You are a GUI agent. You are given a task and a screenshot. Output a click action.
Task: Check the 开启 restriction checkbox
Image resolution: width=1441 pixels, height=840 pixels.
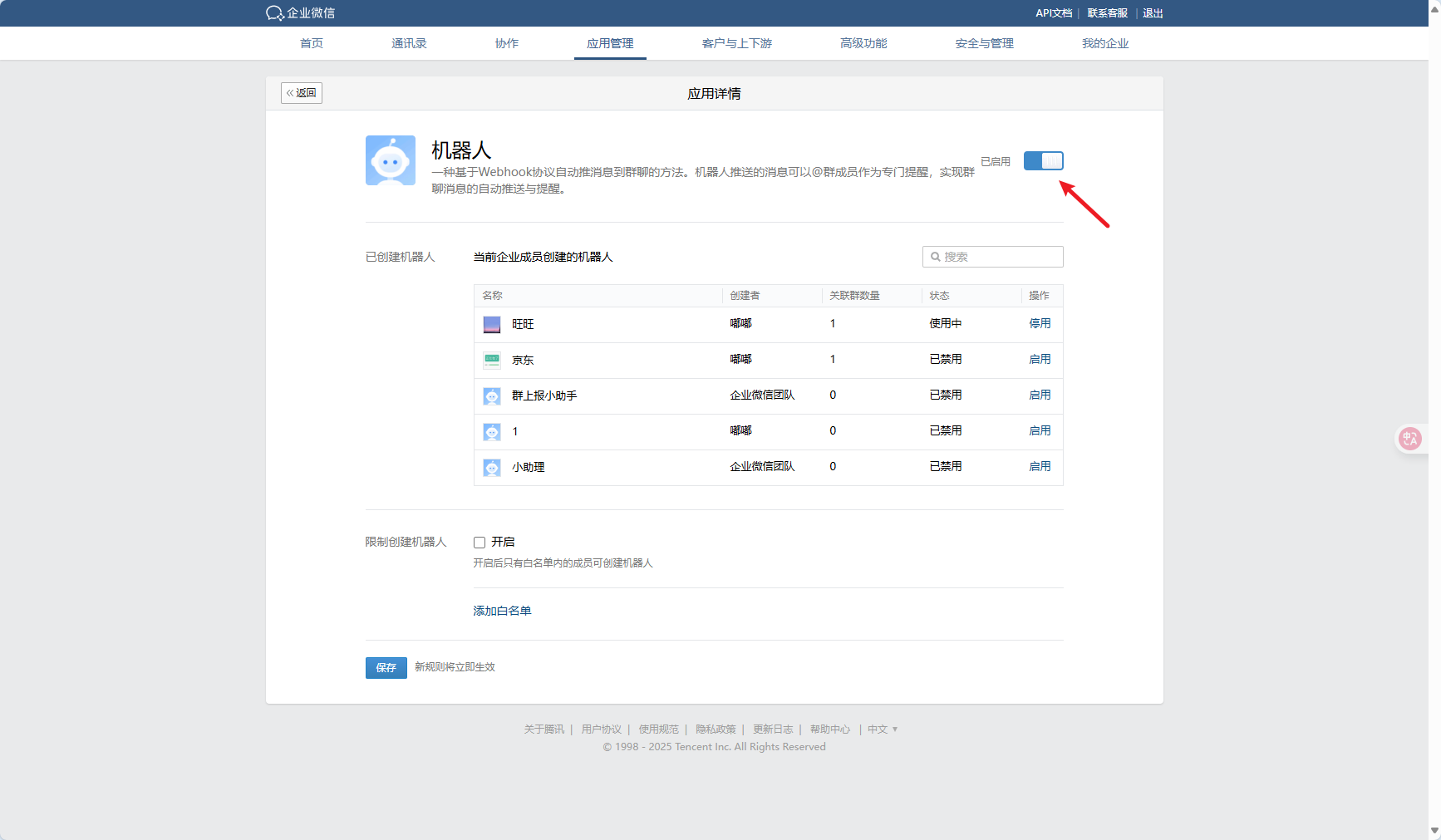pyautogui.click(x=480, y=543)
